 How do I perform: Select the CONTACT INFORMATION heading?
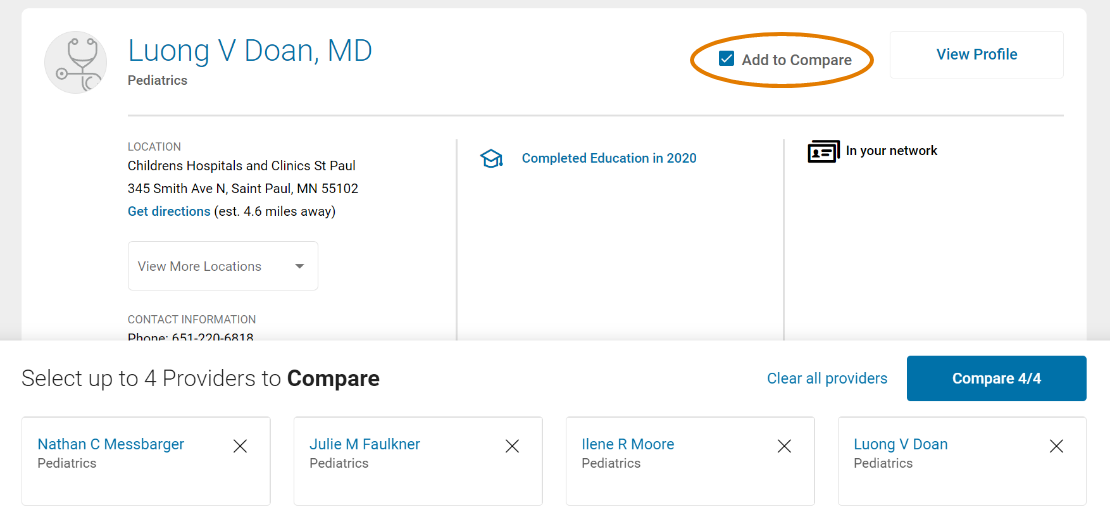coord(192,319)
